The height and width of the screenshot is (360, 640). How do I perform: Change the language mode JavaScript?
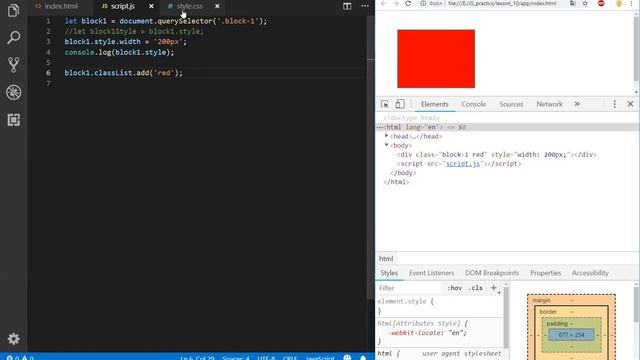point(320,357)
